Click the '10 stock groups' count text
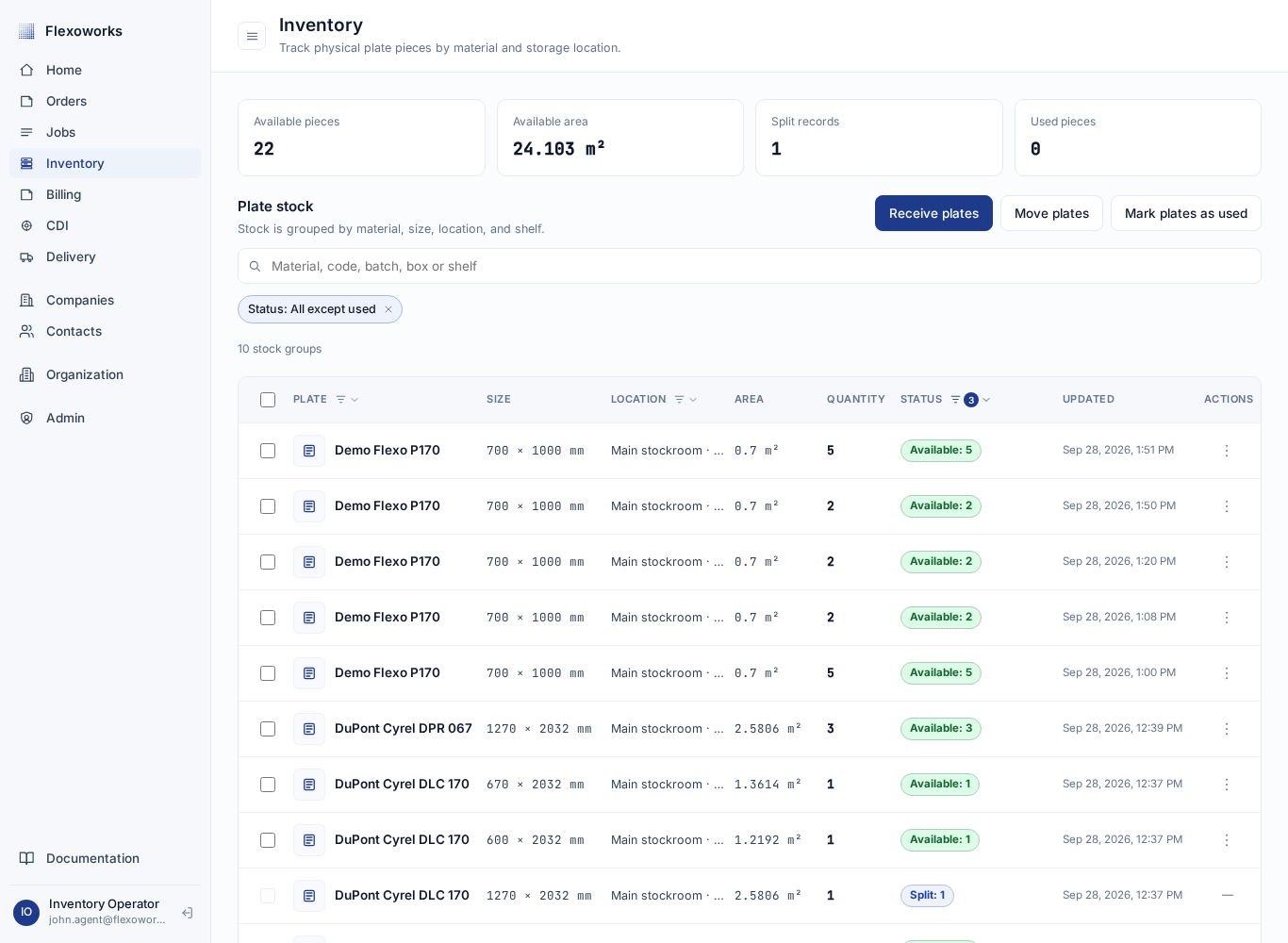1288x943 pixels. click(x=280, y=349)
